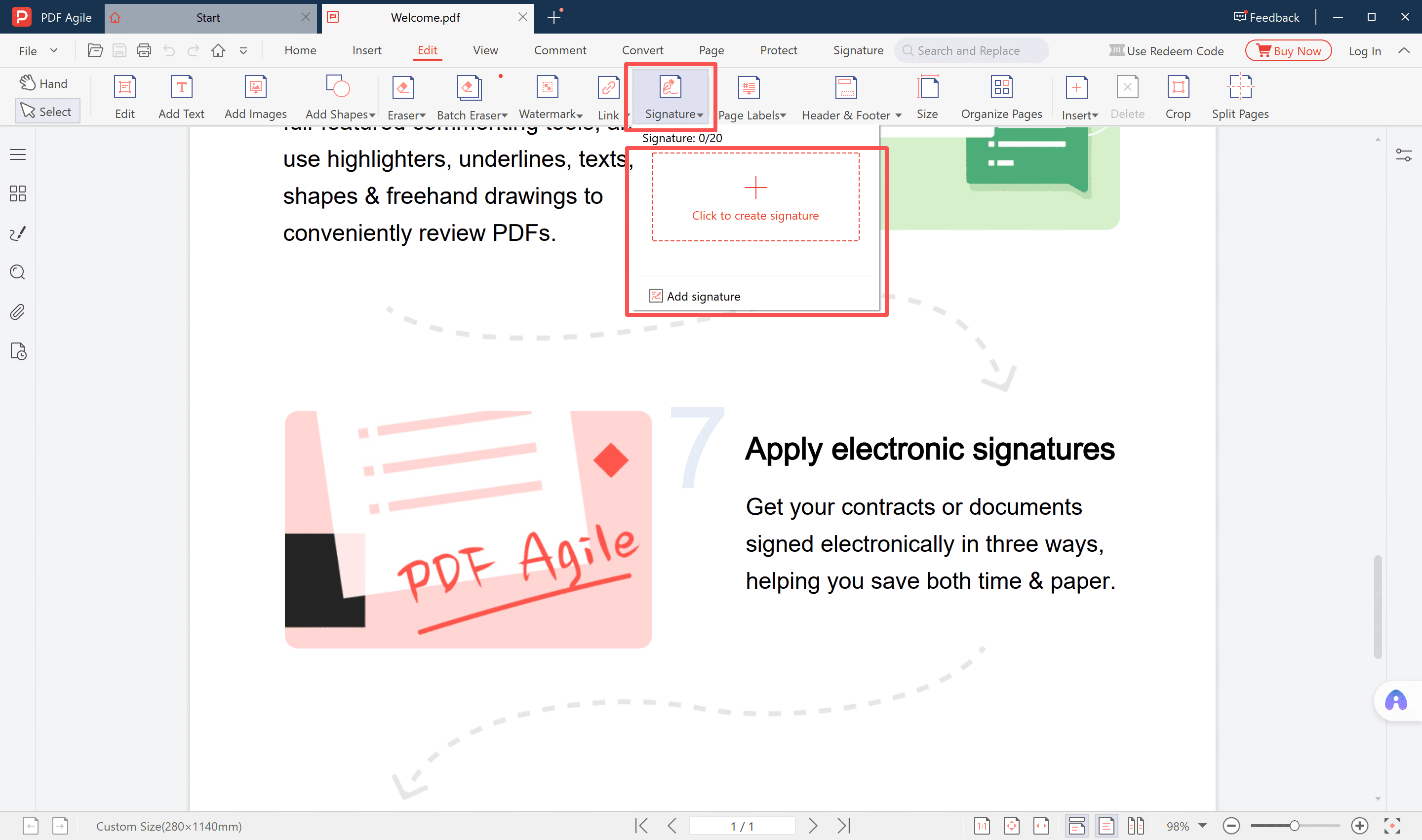The image size is (1422, 840).
Task: Switch to the Comment ribbon tab
Action: (560, 50)
